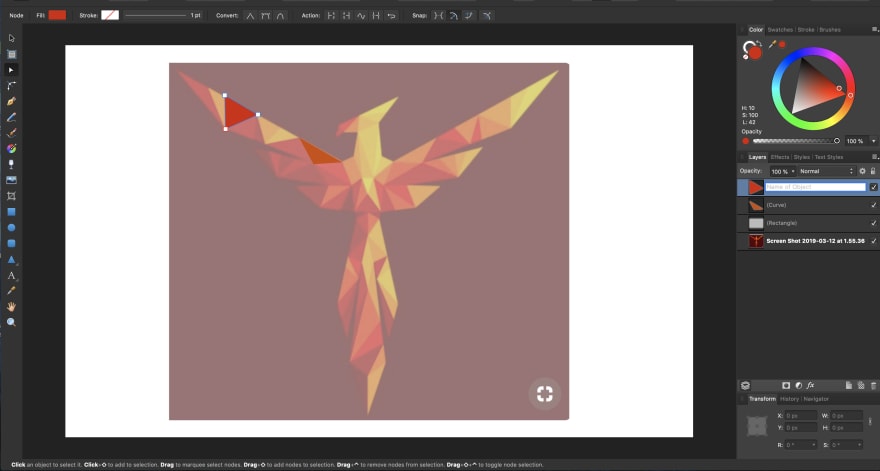Open the Rotation value dropdown
The image size is (880, 471).
tap(814, 445)
